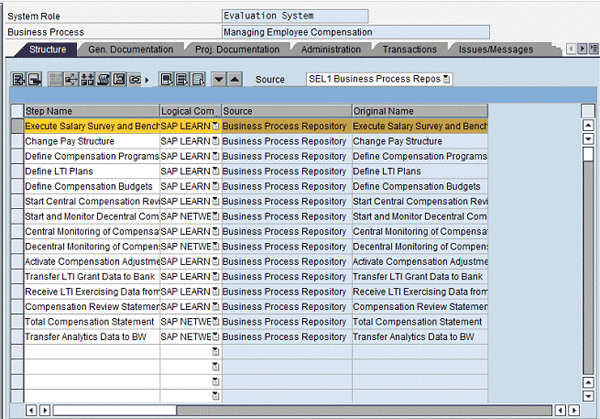Click the move up triangle button
This screenshot has width=600, height=419.
234,79
